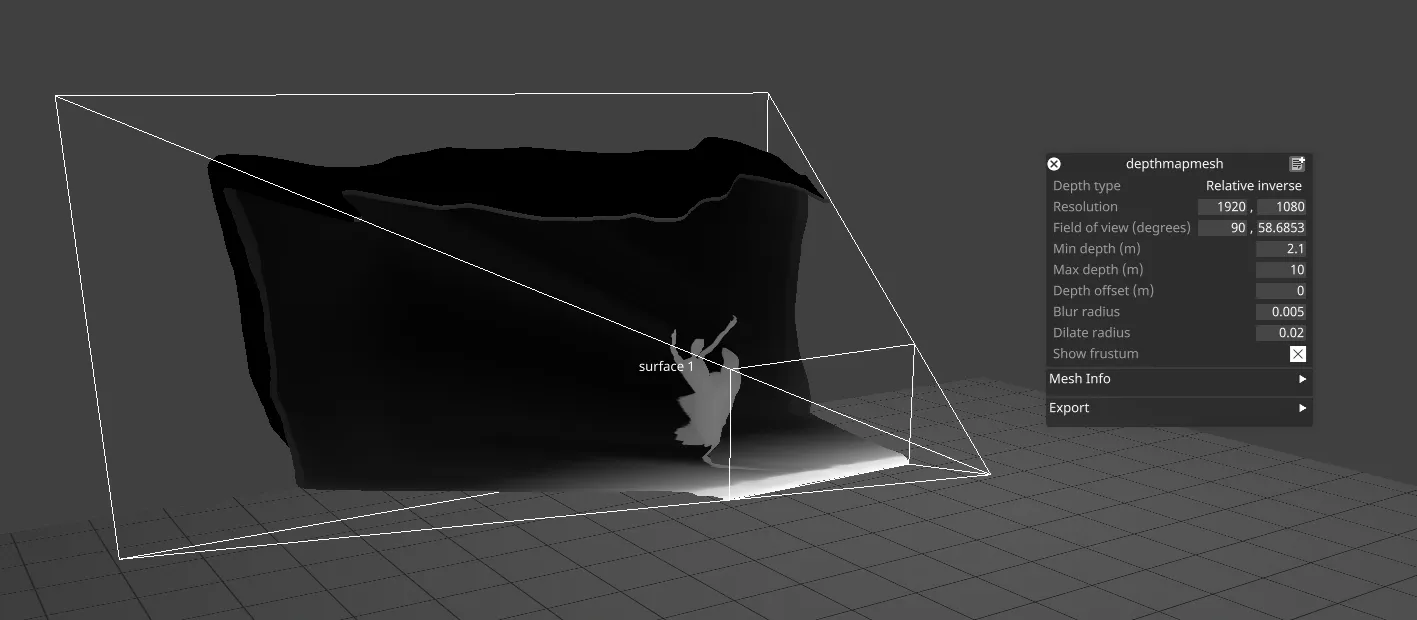This screenshot has width=1417, height=620.
Task: Click the X close icon on the panel
Action: pyautogui.click(x=1054, y=164)
